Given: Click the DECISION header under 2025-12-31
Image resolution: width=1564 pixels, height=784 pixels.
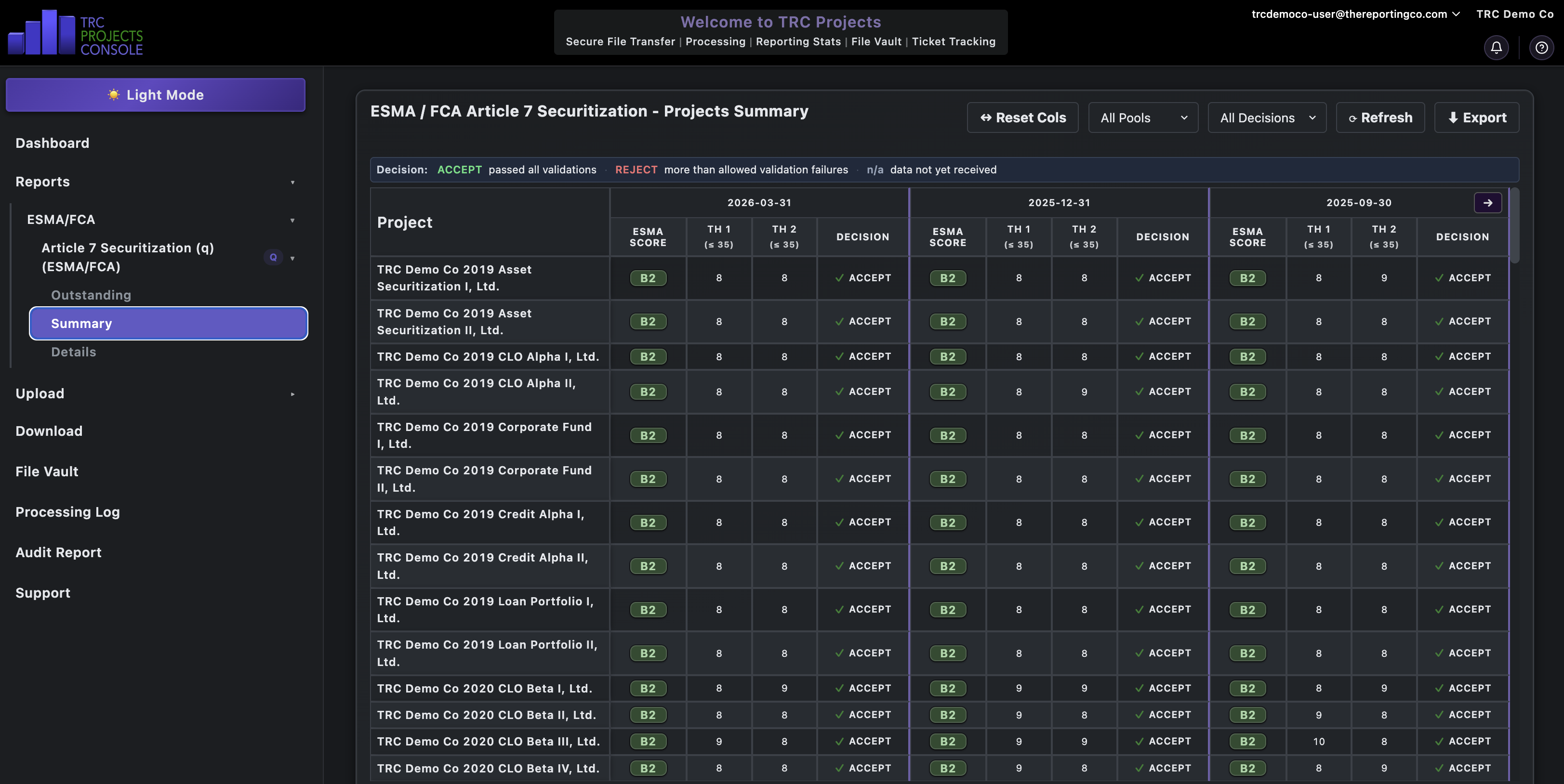Looking at the screenshot, I should click(x=1162, y=237).
